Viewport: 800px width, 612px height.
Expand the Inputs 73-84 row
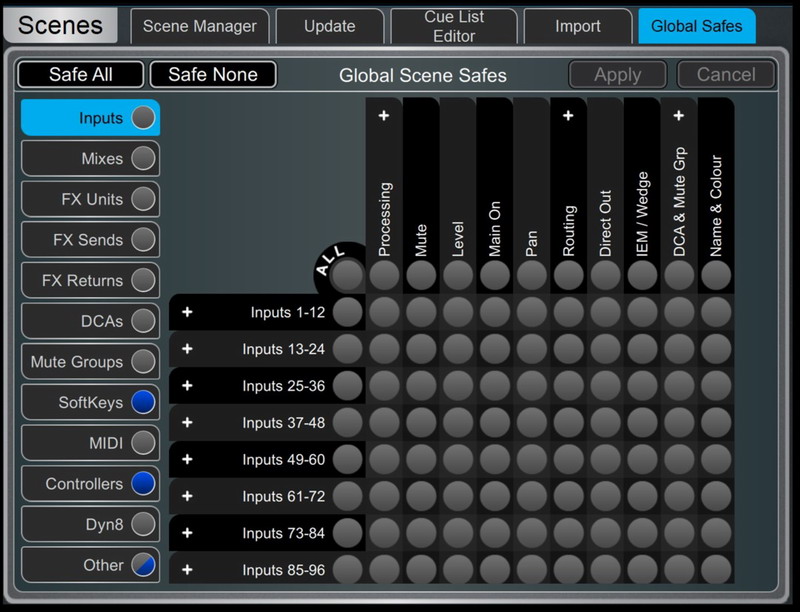[187, 532]
